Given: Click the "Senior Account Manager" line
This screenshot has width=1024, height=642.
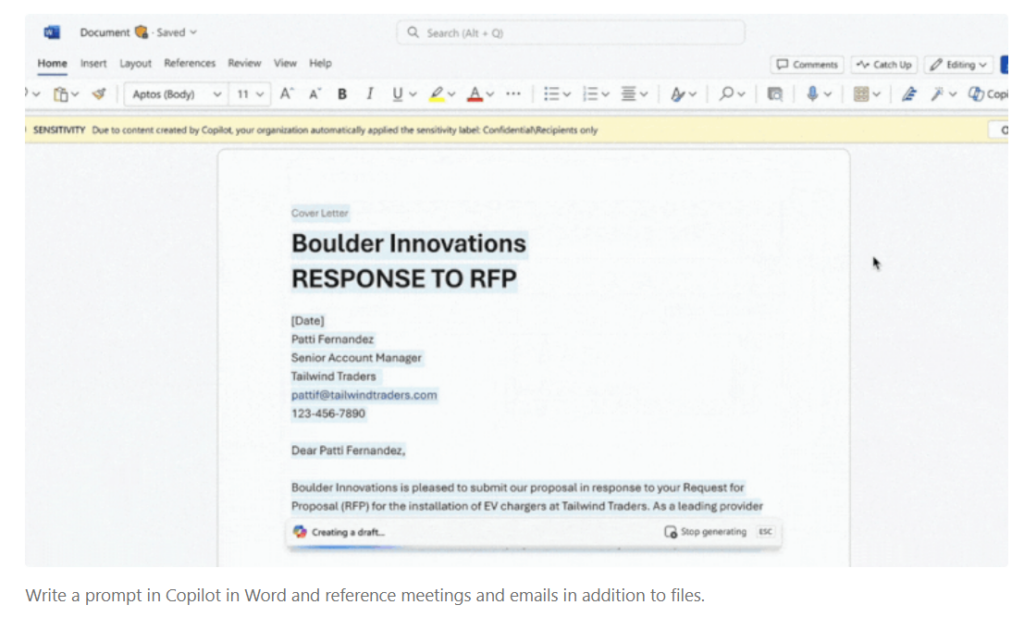Looking at the screenshot, I should (357, 357).
